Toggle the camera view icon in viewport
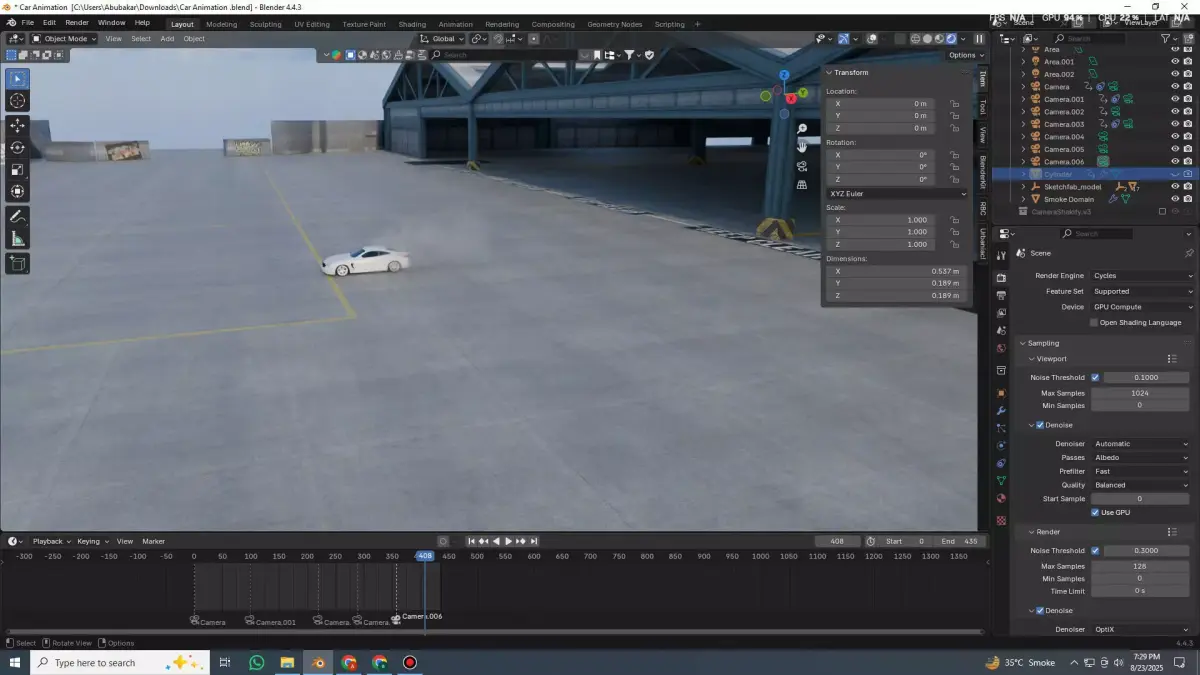The width and height of the screenshot is (1200, 675). click(x=802, y=166)
